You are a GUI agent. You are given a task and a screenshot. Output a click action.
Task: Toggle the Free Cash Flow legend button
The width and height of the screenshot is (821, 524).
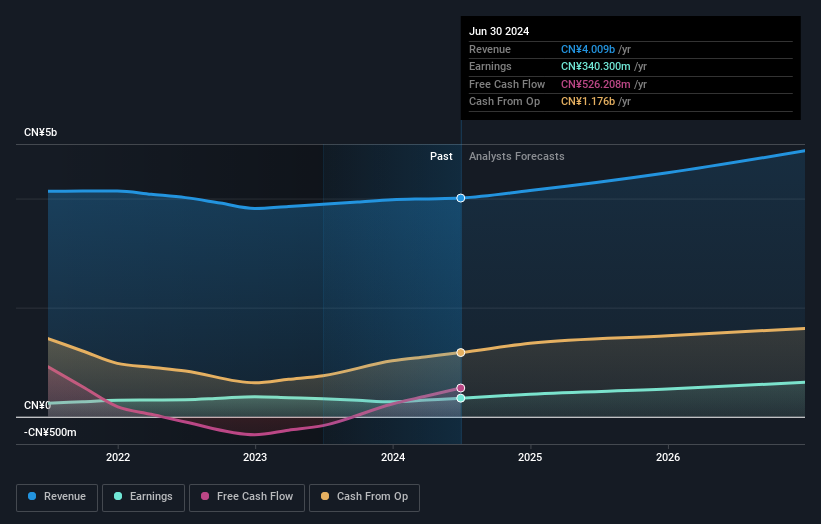pyautogui.click(x=247, y=497)
